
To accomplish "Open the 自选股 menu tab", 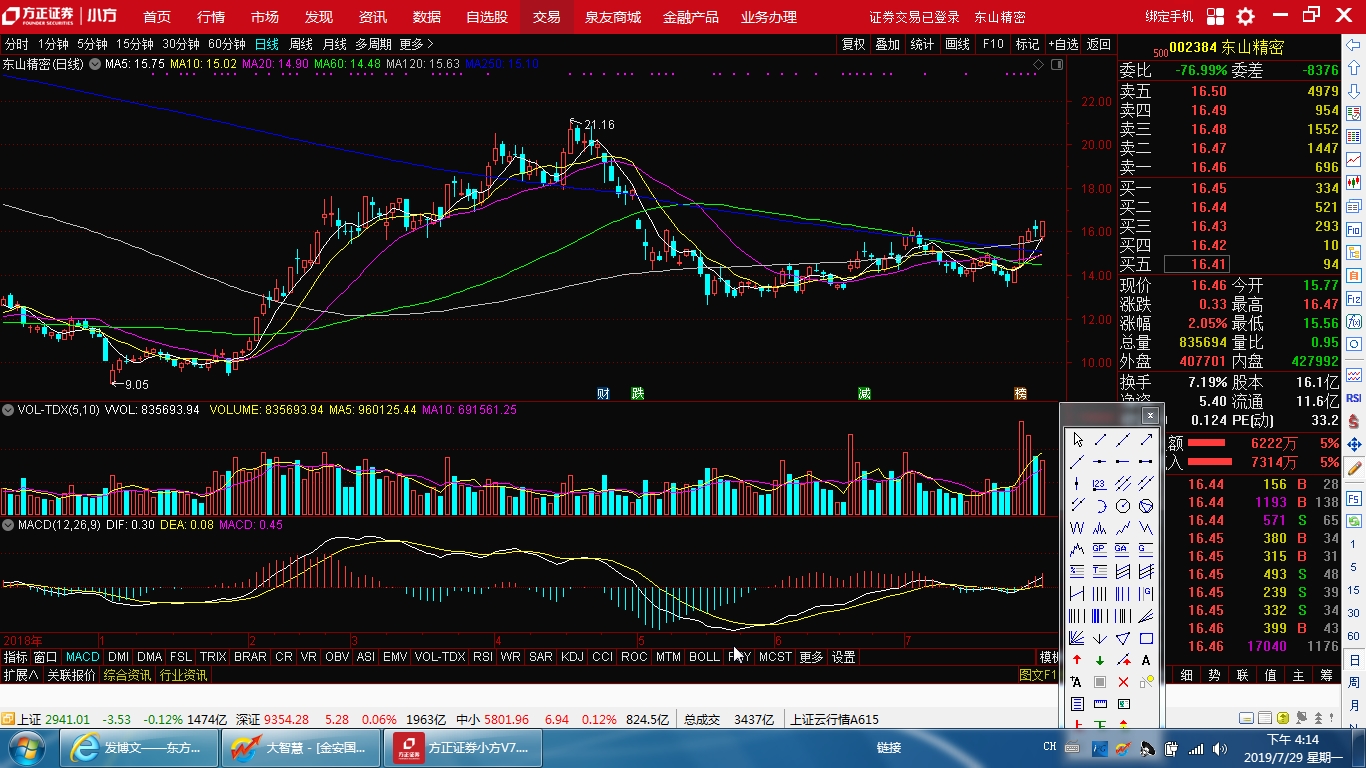I will point(487,17).
